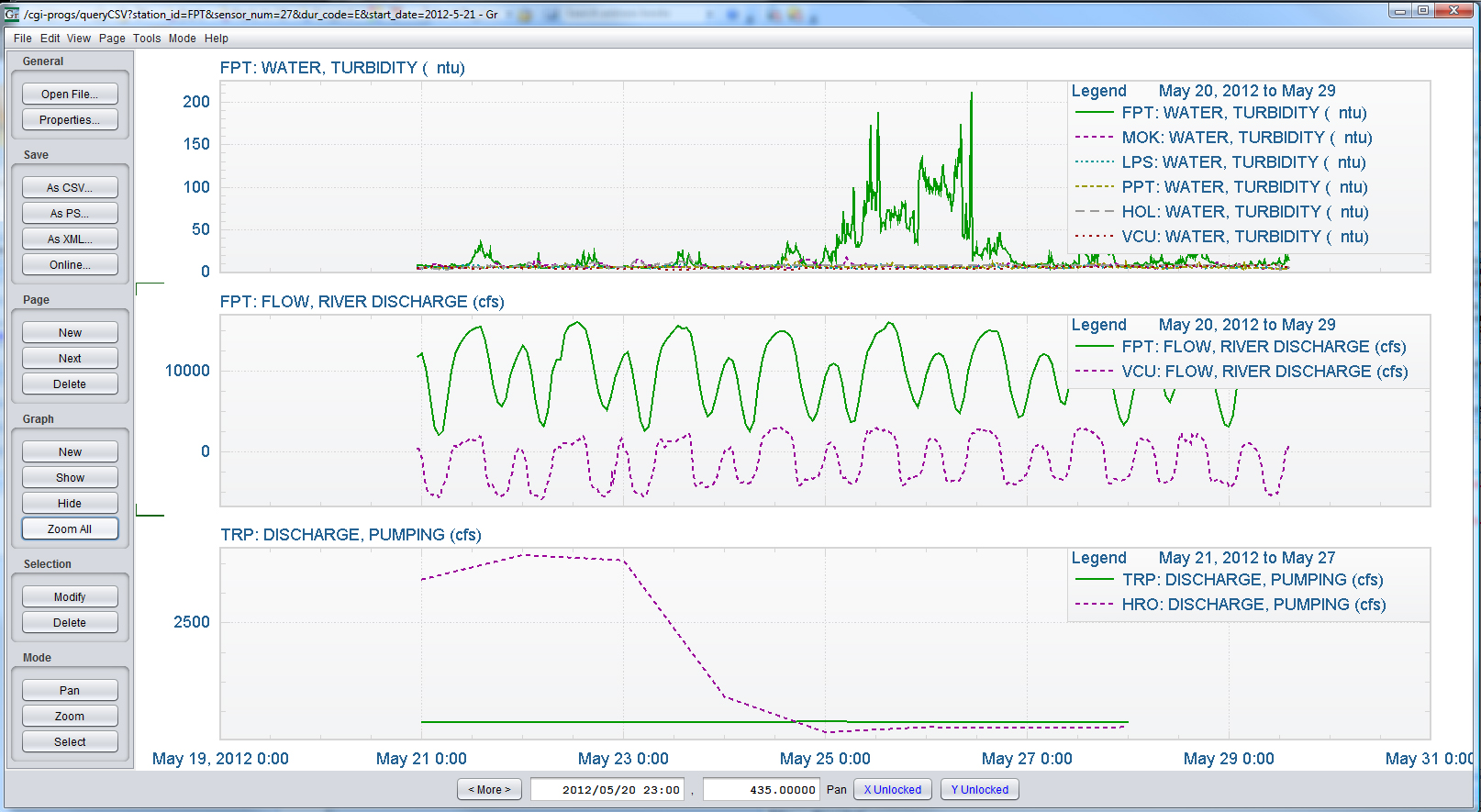Click the x-axis label May 25 0:00
The height and width of the screenshot is (812, 1481).
click(825, 759)
